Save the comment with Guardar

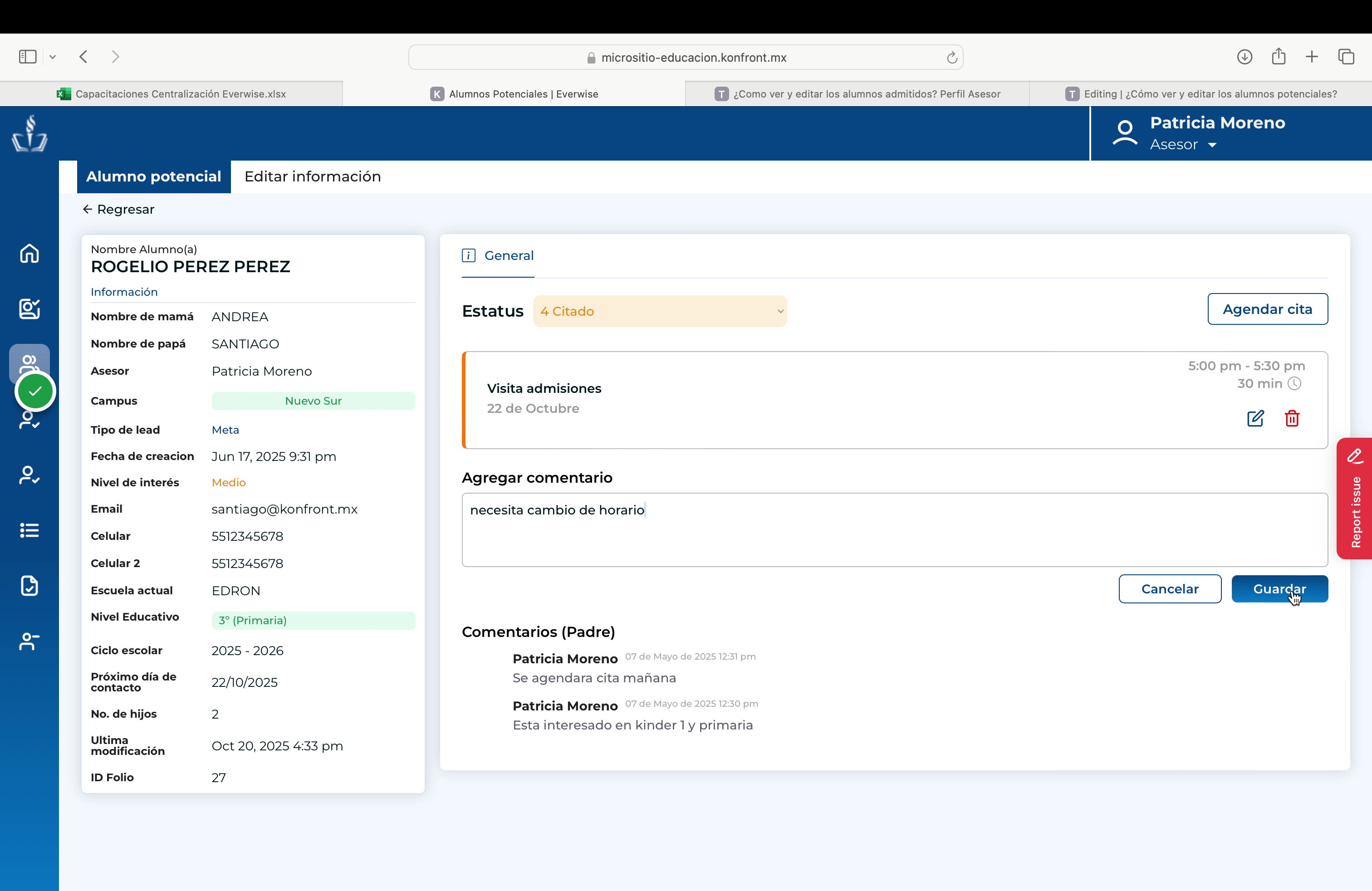pyautogui.click(x=1279, y=588)
